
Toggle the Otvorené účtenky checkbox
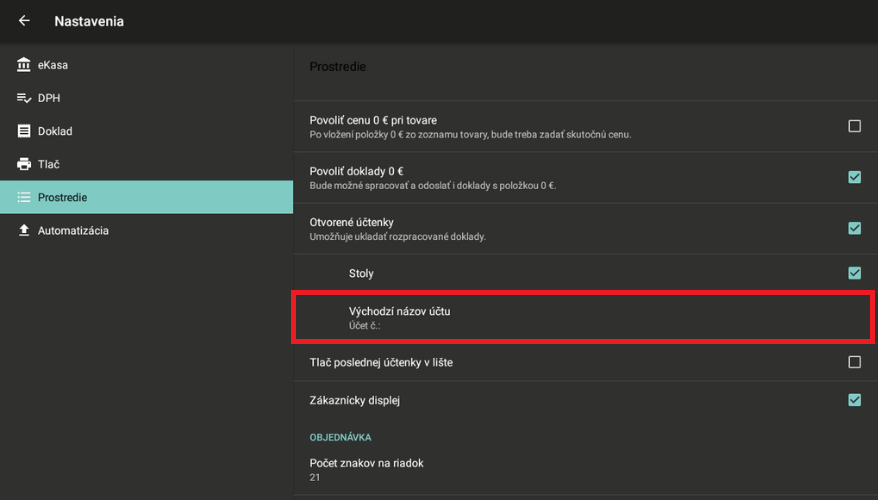coord(854,228)
